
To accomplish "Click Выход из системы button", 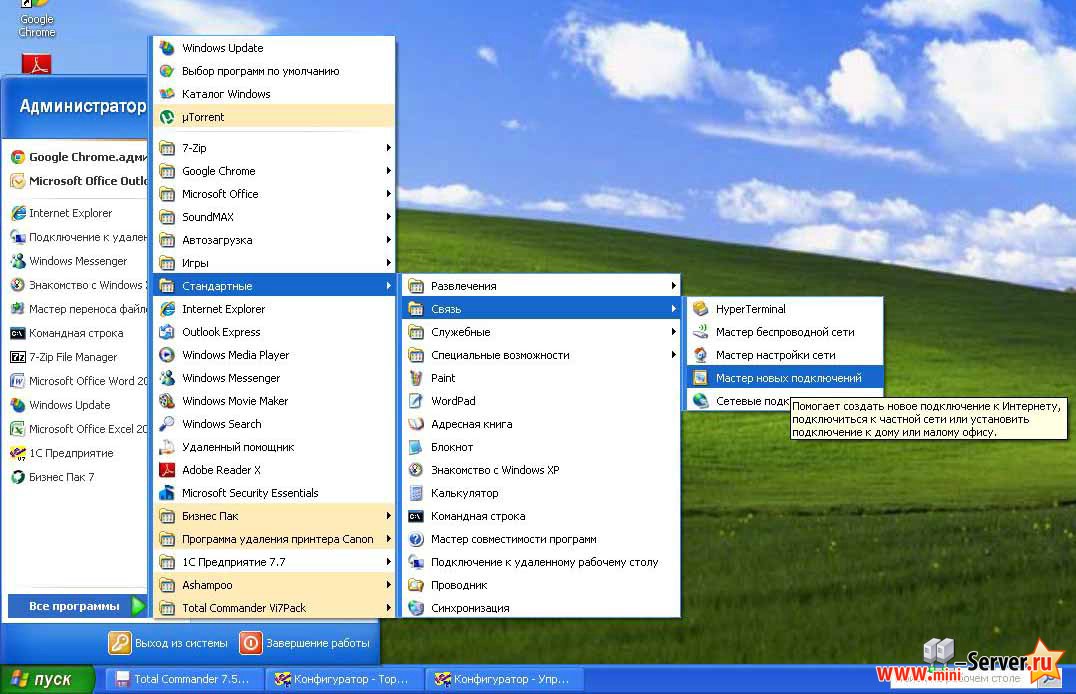I will tap(169, 643).
